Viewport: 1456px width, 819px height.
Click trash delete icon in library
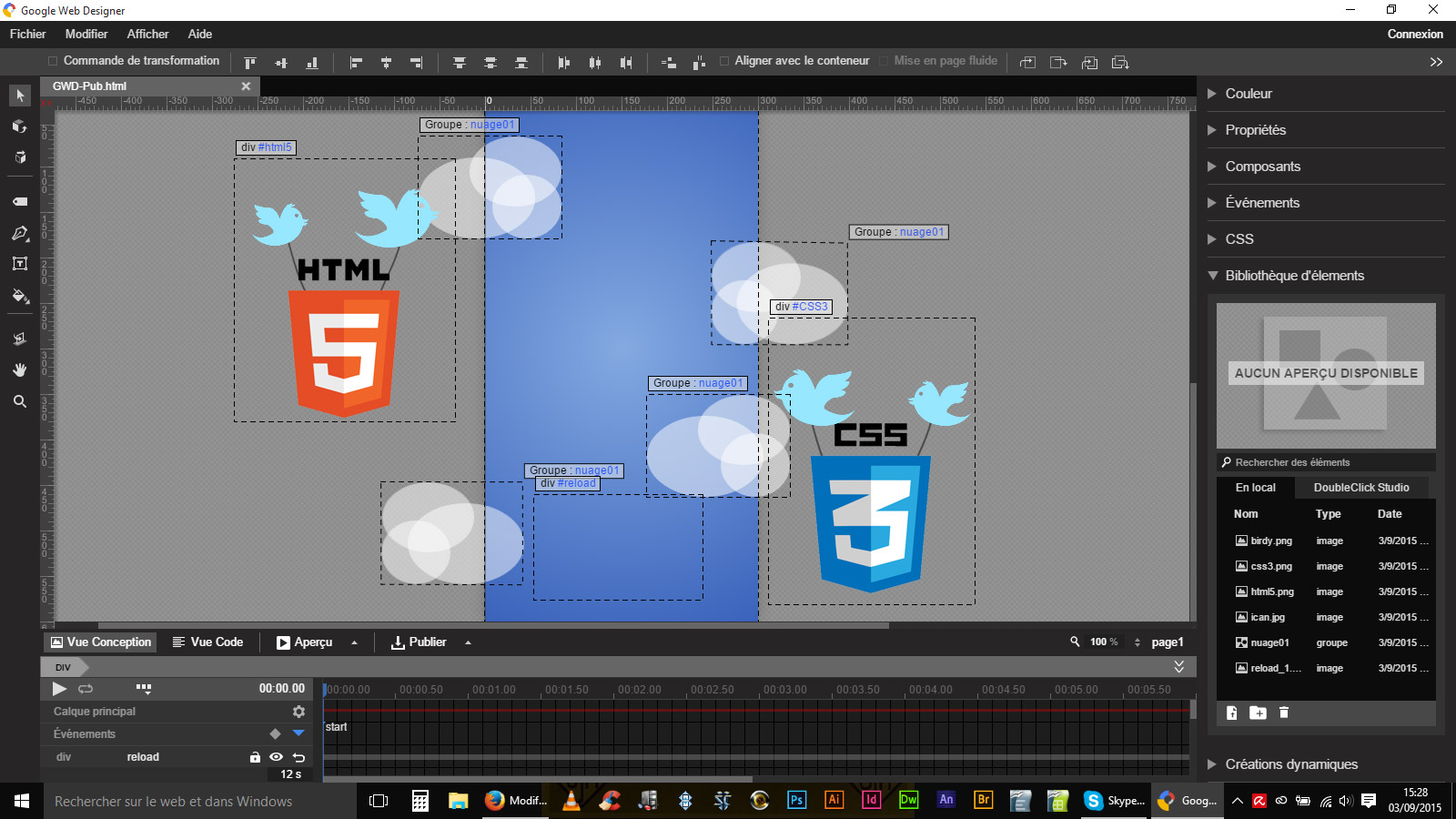point(1284,713)
